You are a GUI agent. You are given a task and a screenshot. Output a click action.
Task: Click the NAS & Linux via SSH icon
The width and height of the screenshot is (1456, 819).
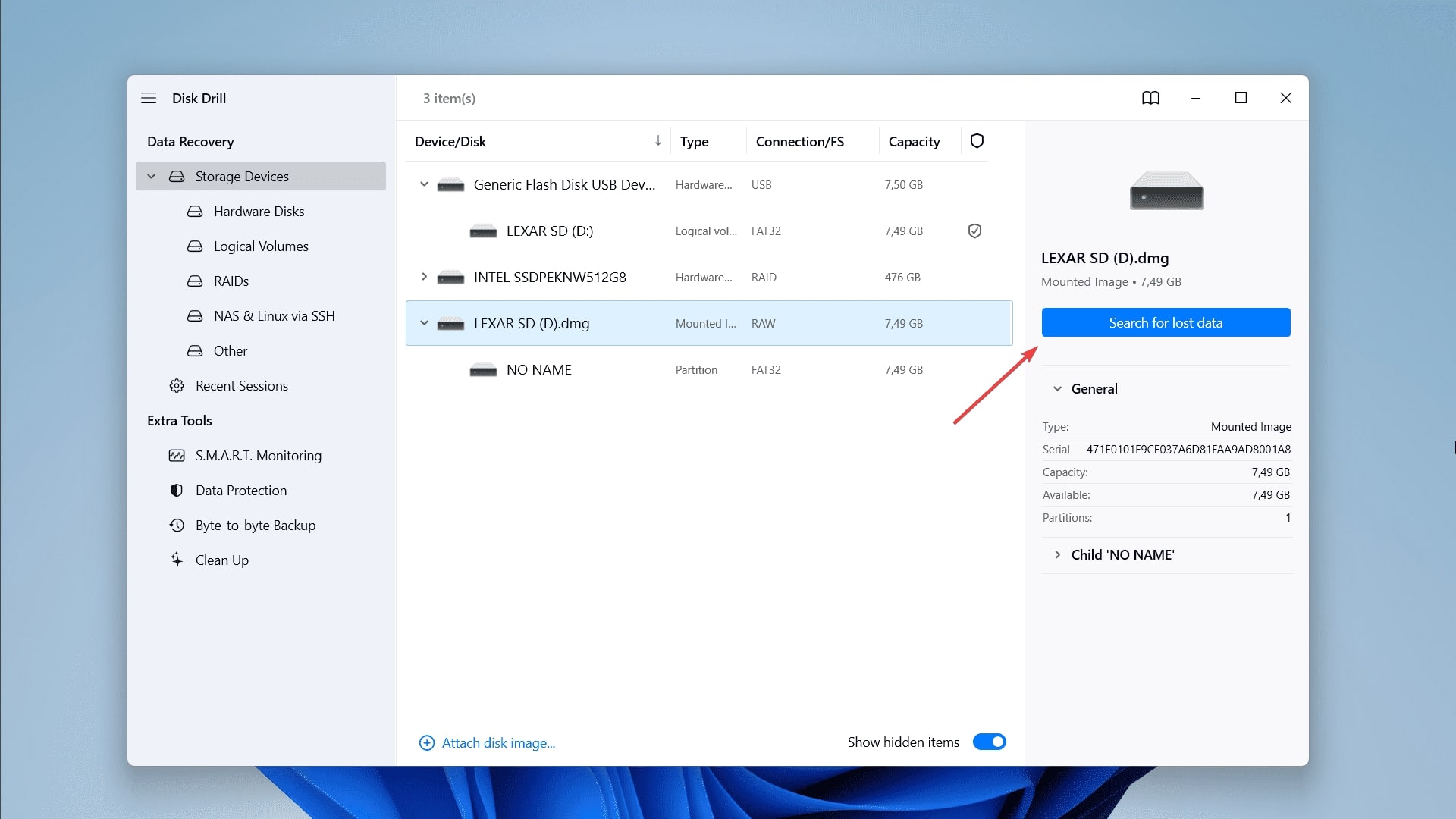point(194,315)
